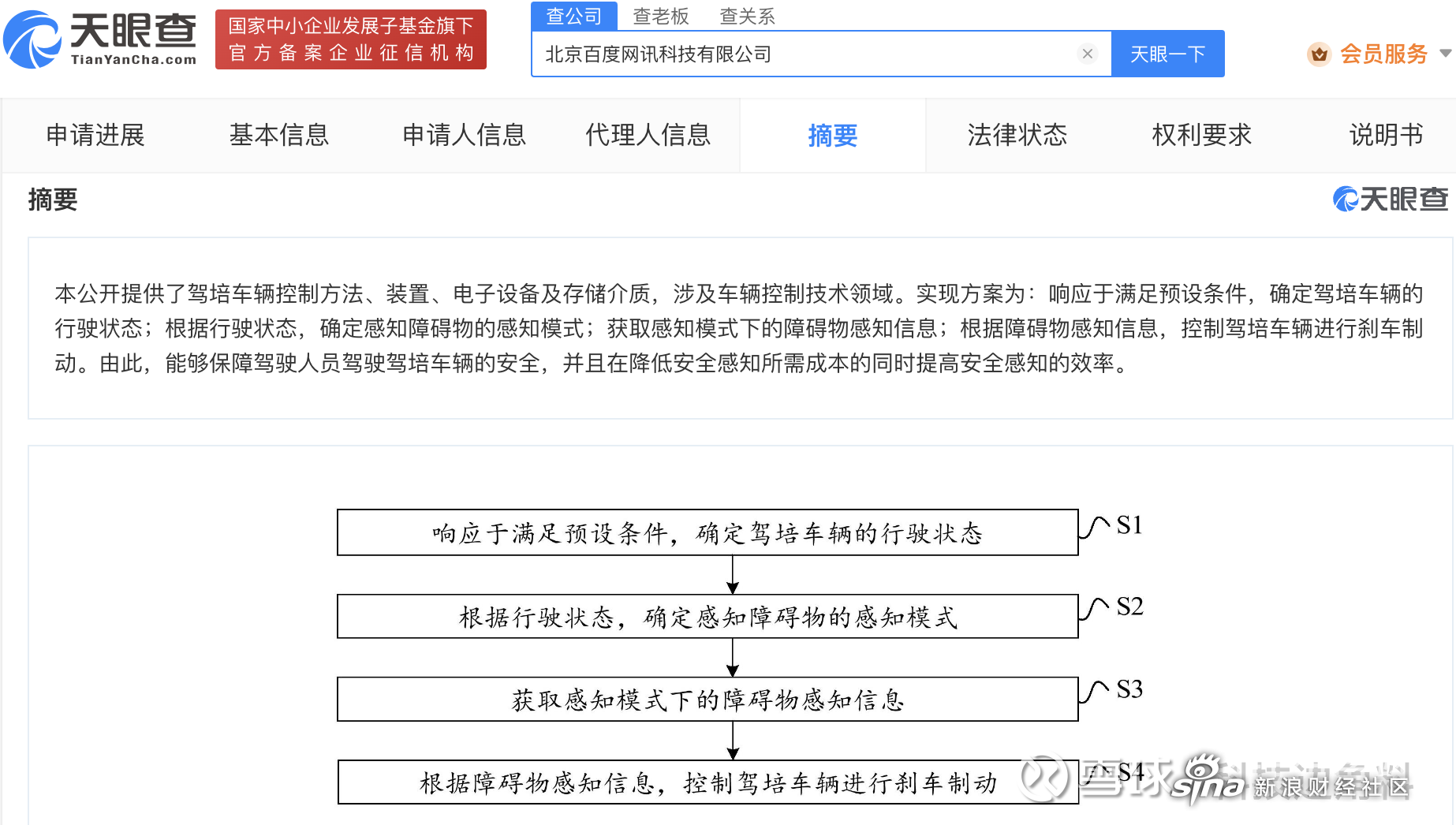The width and height of the screenshot is (1456, 825).
Task: Open the 申请进展 tab
Action: click(x=95, y=135)
